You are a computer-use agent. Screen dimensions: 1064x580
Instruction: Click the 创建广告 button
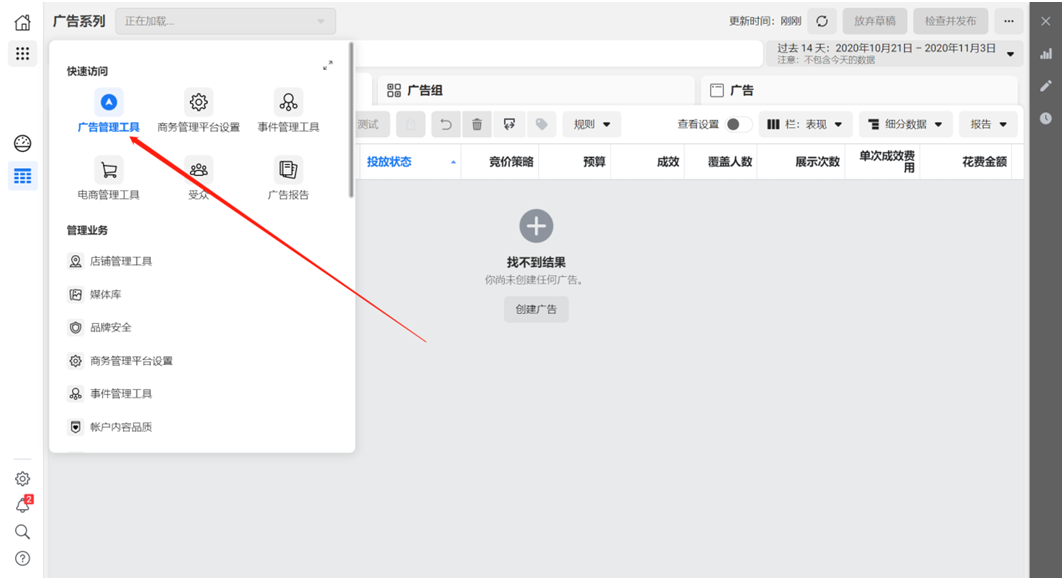coord(536,309)
